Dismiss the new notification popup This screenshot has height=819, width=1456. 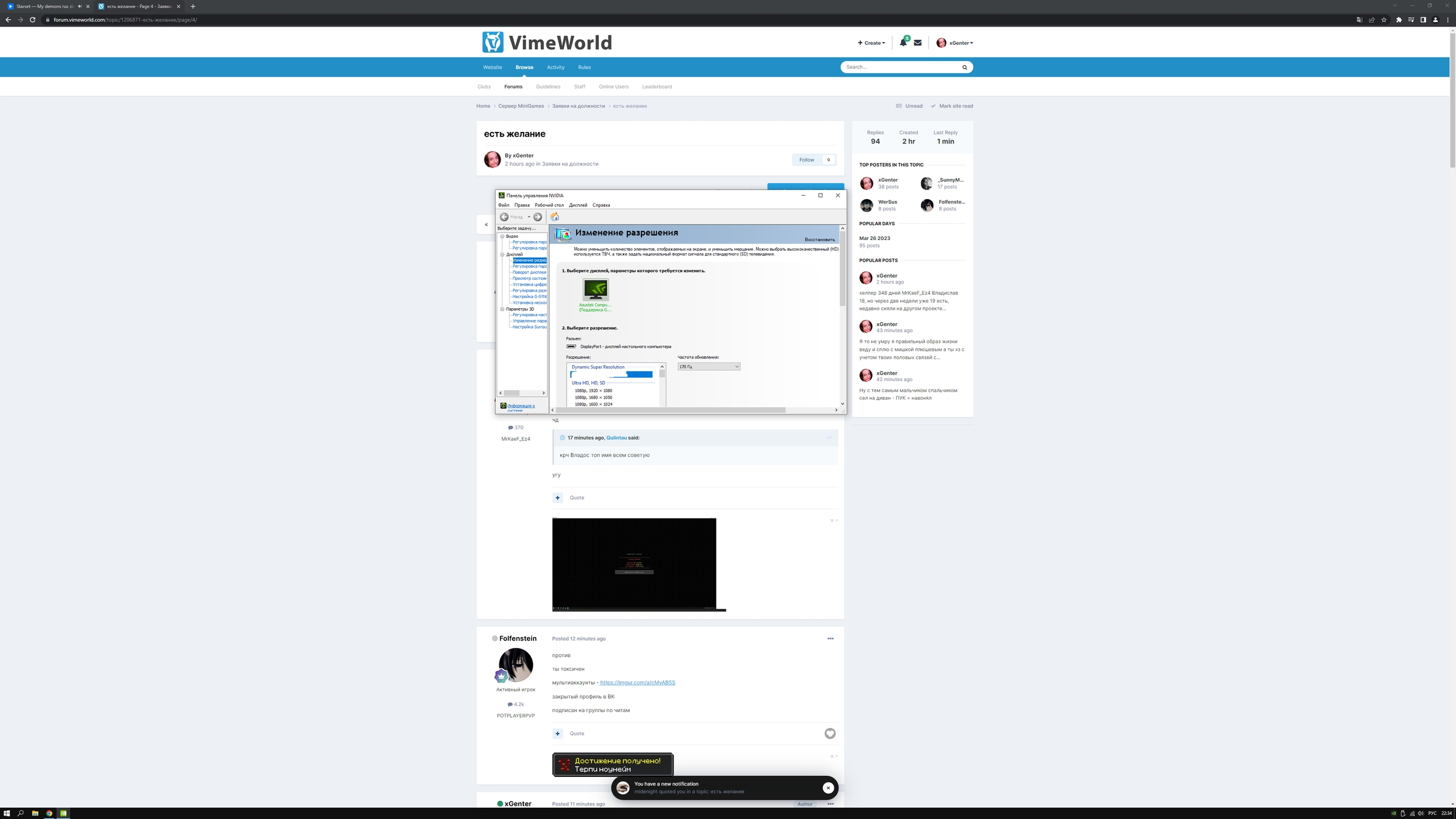pos(828,788)
